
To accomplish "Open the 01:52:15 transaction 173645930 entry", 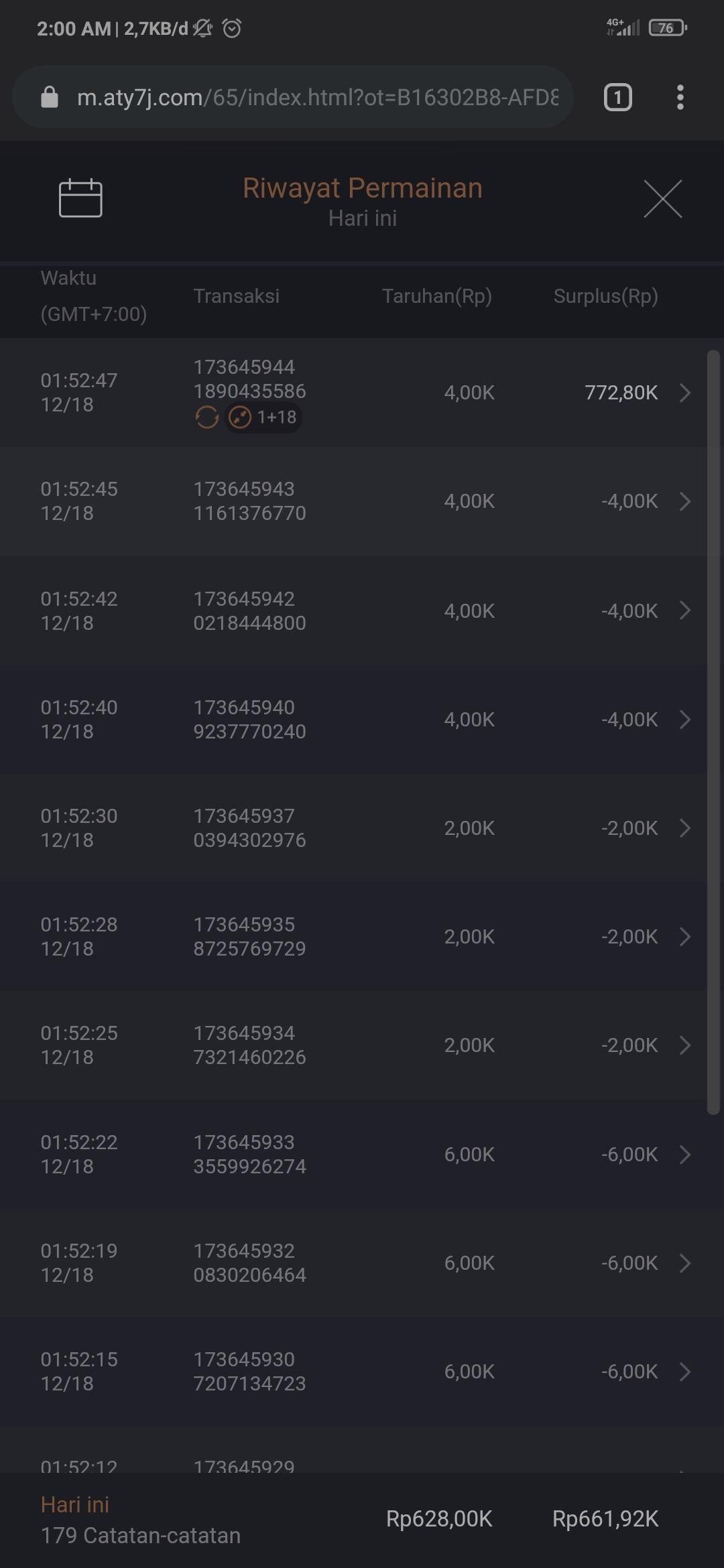I will coord(249,1371).
